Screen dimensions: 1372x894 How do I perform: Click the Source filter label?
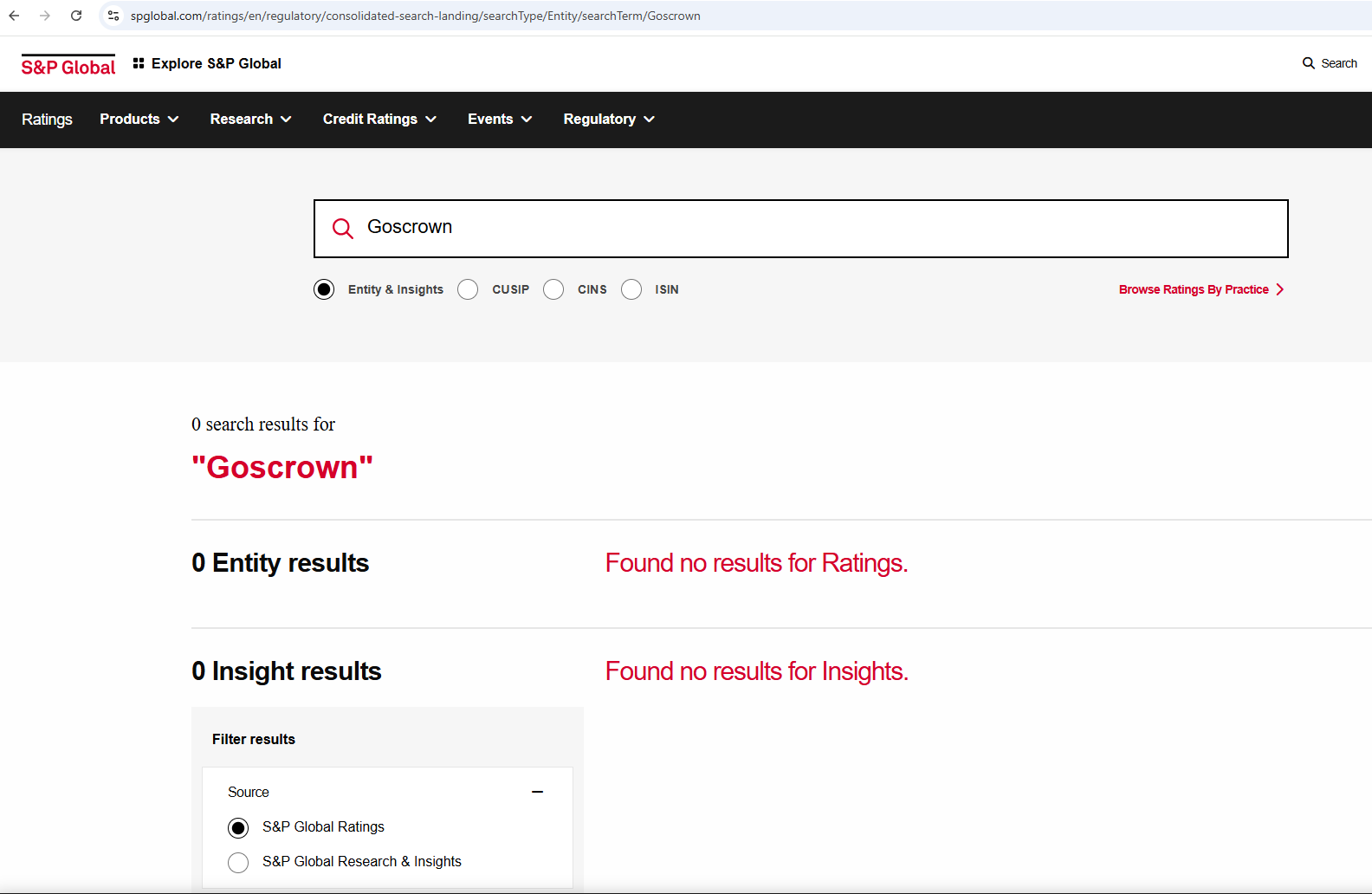[249, 792]
